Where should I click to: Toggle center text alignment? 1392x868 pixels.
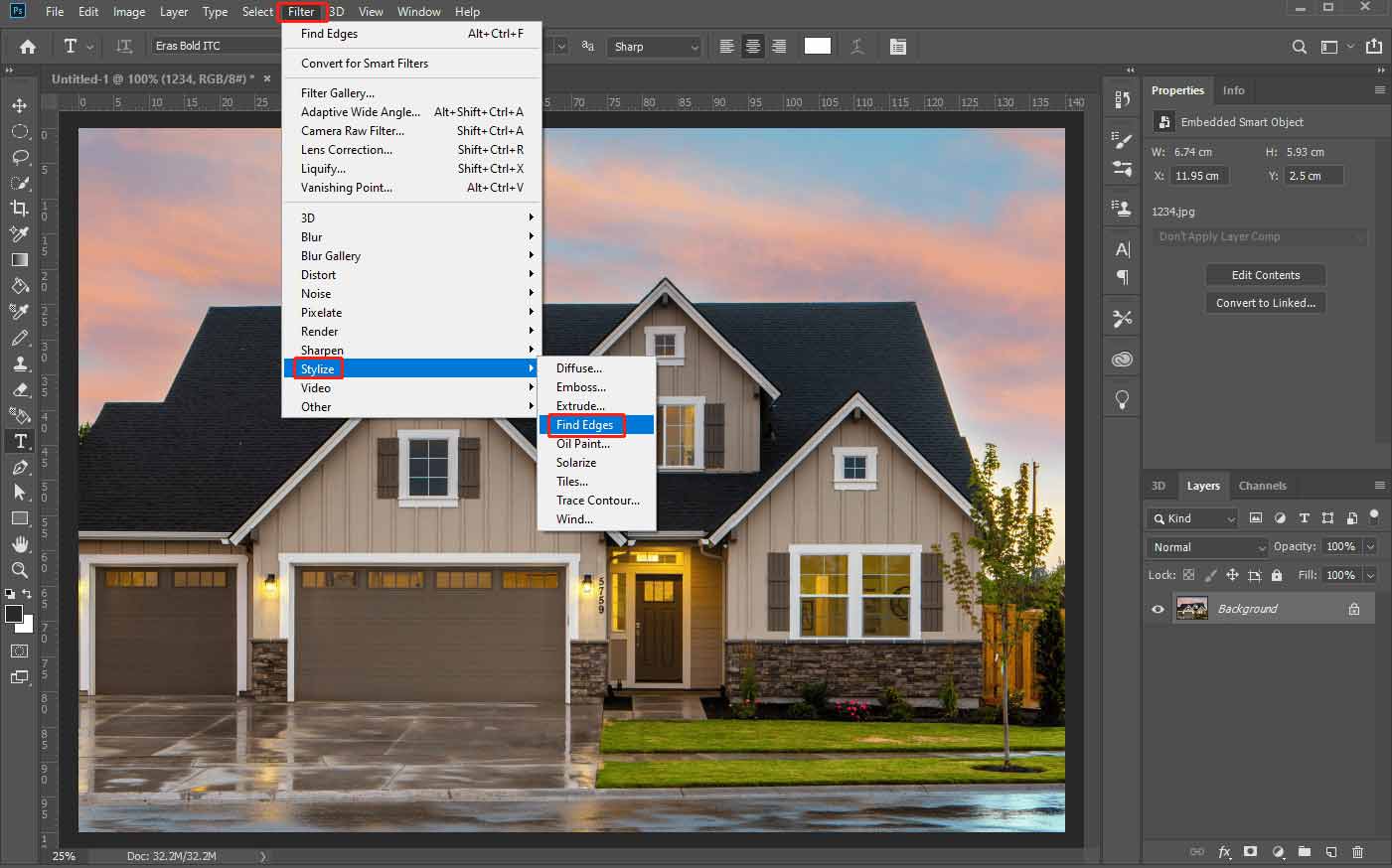pyautogui.click(x=752, y=46)
